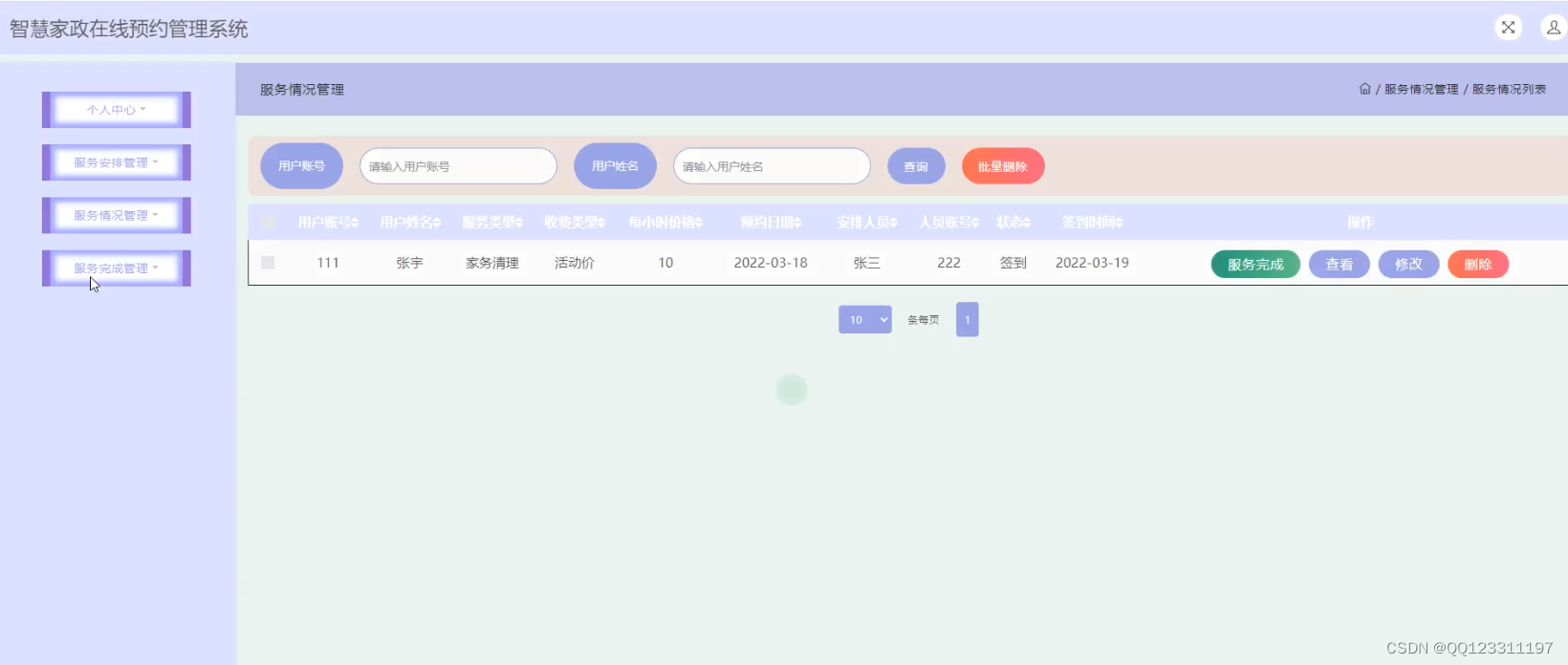Screen dimensions: 1568x665
Task: Click the 签到 status cell
Action: click(1013, 263)
